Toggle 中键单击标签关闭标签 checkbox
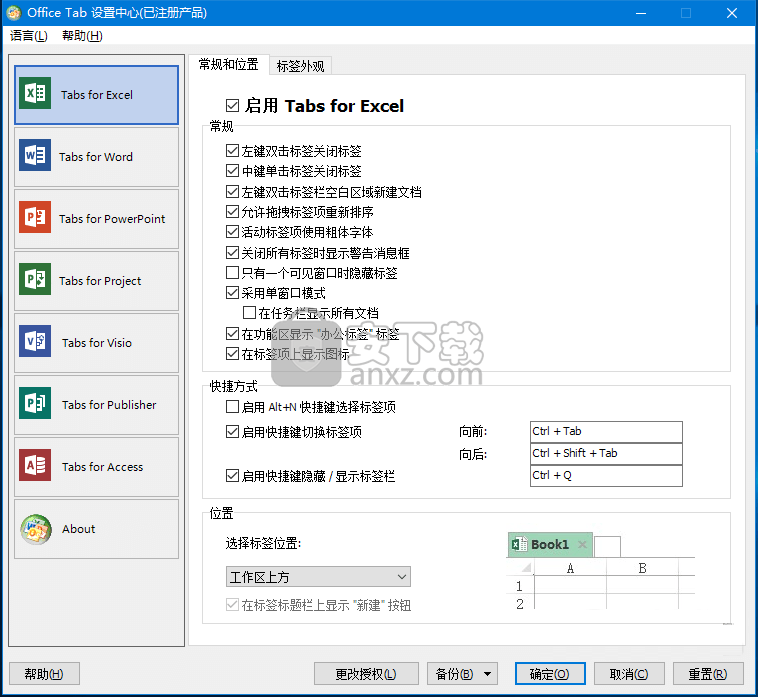Image resolution: width=758 pixels, height=697 pixels. (x=233, y=171)
